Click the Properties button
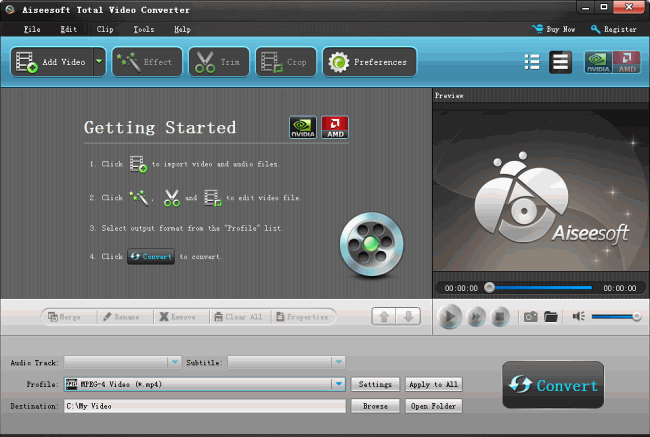 [x=302, y=317]
